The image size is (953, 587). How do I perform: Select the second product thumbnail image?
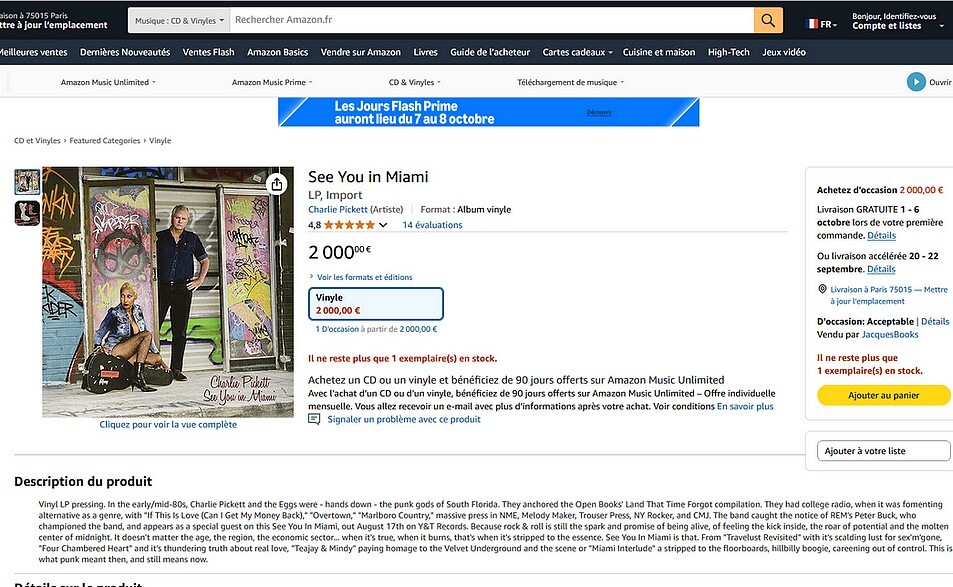point(27,213)
